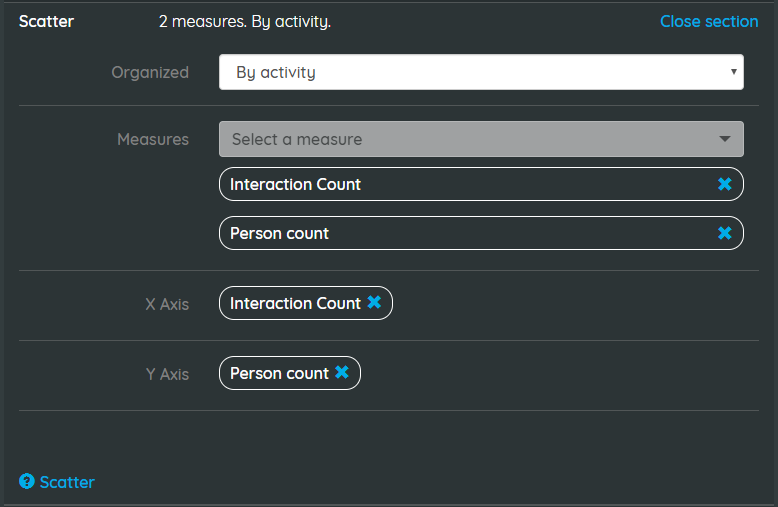This screenshot has height=507, width=778.
Task: Open the Scatter help link at the bottom
Action: [x=67, y=482]
